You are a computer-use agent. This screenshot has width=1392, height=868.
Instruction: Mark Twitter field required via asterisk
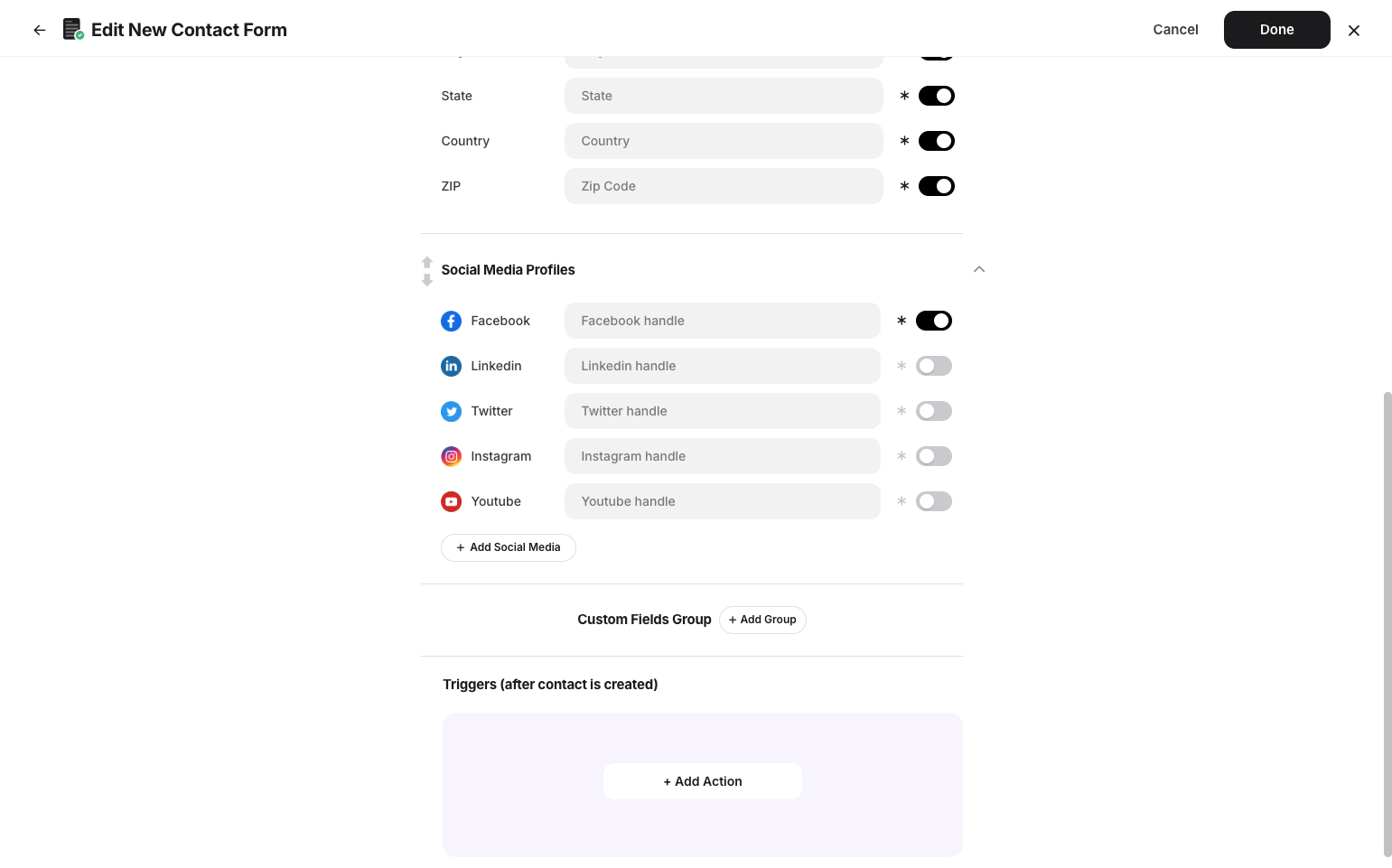point(902,411)
